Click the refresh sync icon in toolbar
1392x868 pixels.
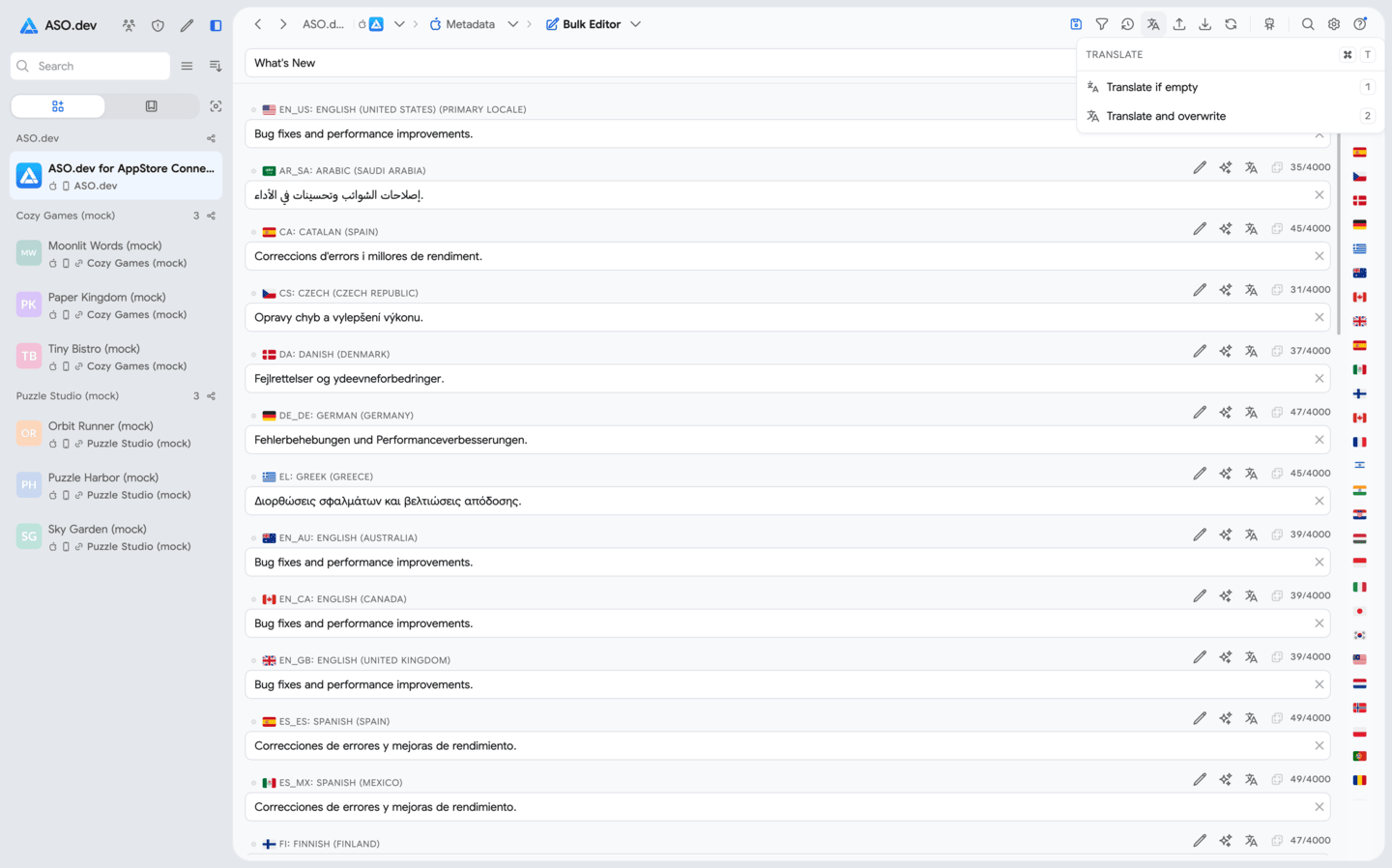tap(1231, 24)
